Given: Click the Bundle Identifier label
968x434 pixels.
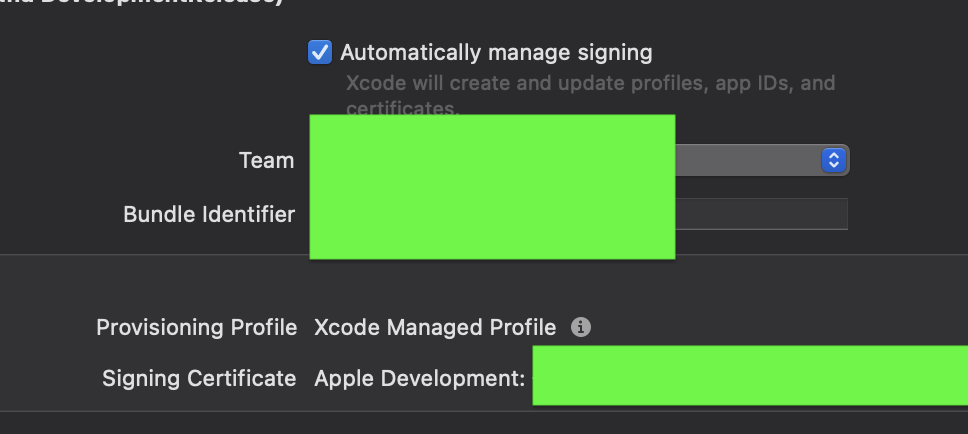Looking at the screenshot, I should (x=209, y=214).
